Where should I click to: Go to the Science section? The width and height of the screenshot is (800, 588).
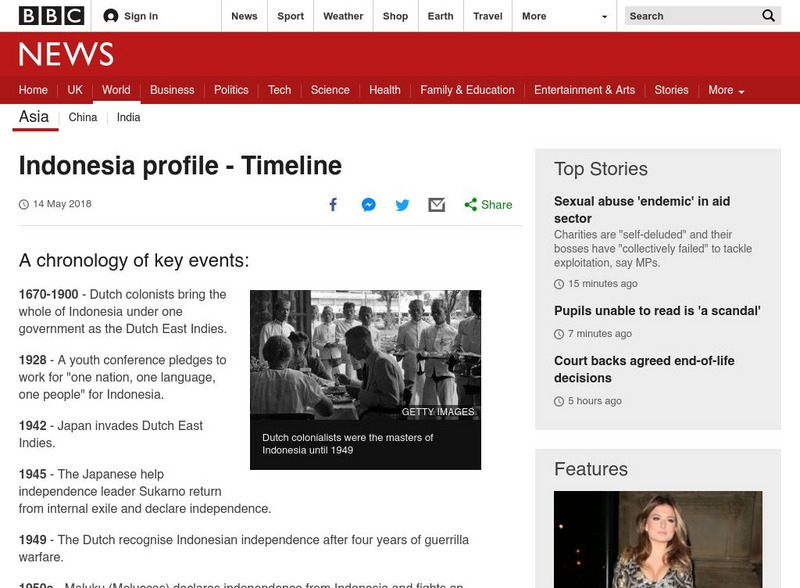(330, 90)
